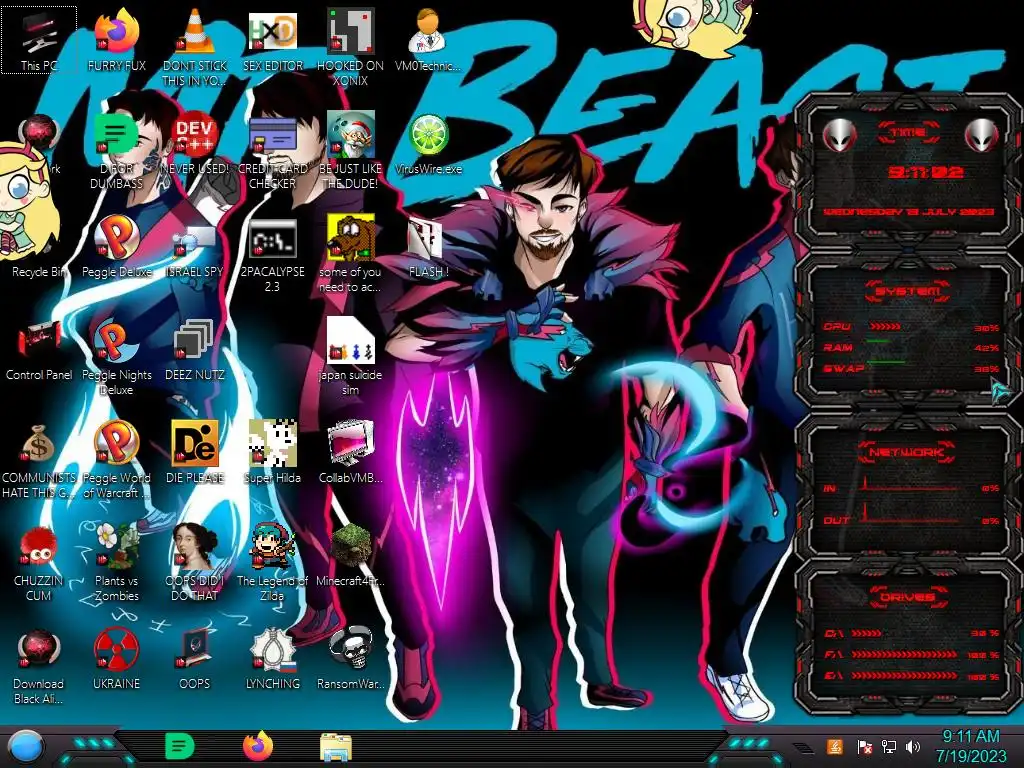Launch the Super Hilda game shortcut
This screenshot has height=768, width=1024.
[273, 453]
